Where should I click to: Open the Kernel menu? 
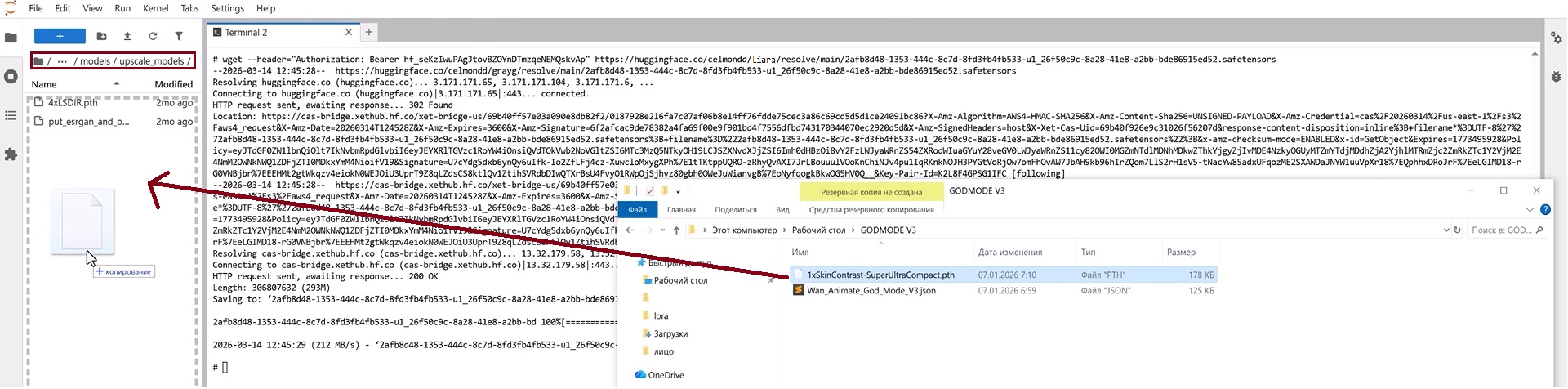(x=156, y=8)
